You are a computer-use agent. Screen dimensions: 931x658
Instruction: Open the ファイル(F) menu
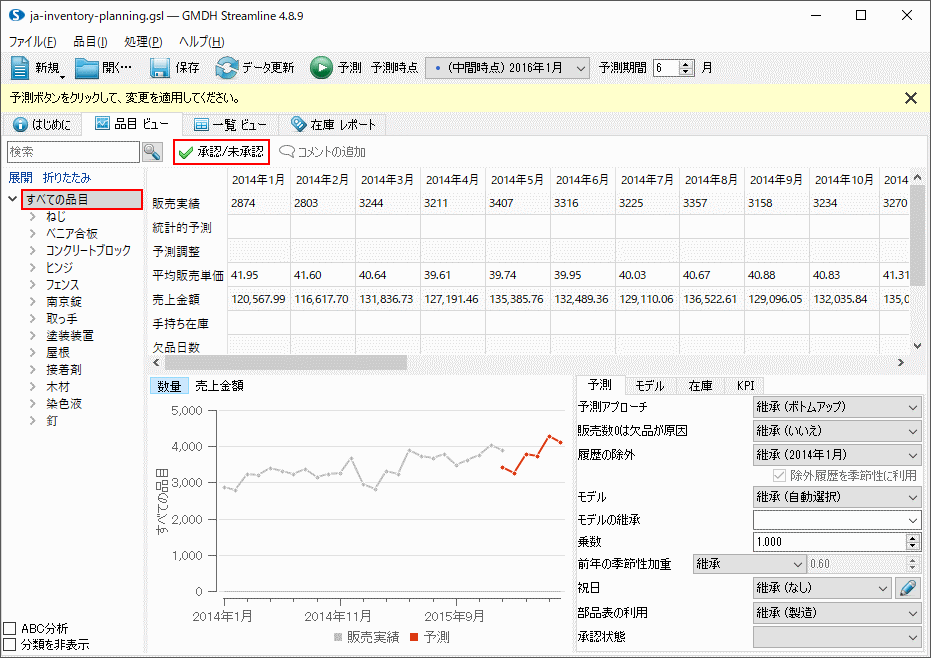[32, 42]
